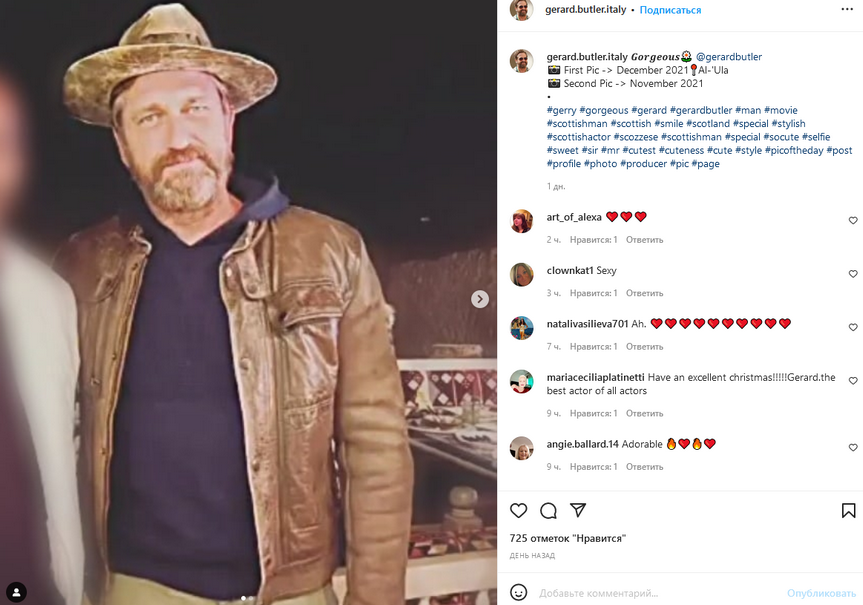Open comments via the speech bubble icon
This screenshot has width=863, height=605.
click(548, 511)
